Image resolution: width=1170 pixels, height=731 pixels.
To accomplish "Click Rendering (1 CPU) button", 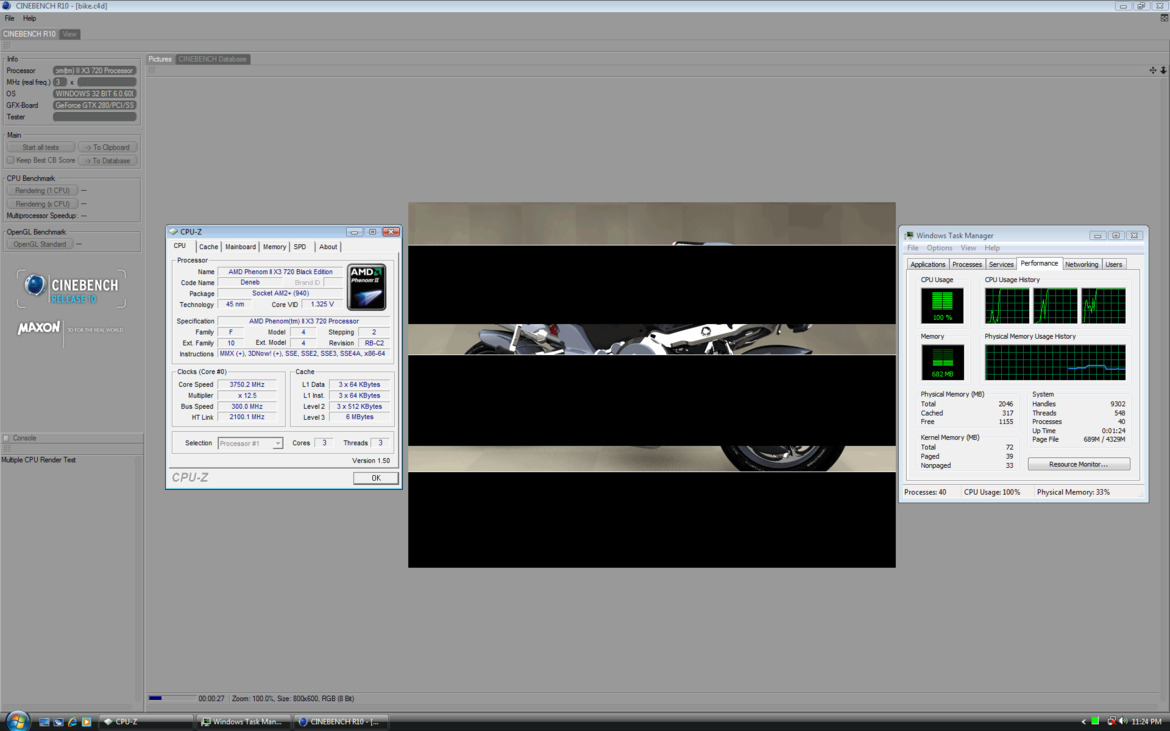I will (42, 191).
